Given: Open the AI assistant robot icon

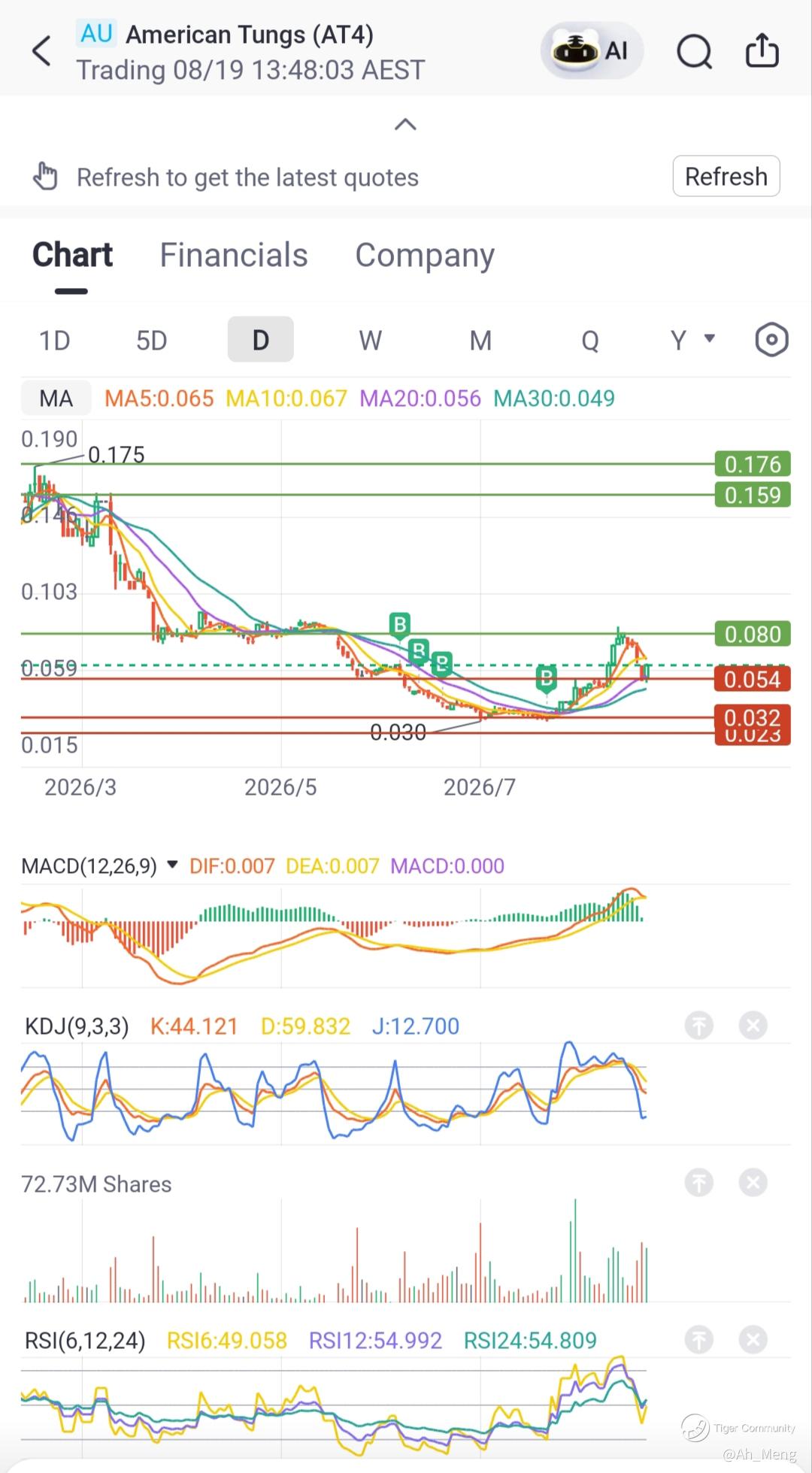Looking at the screenshot, I should tap(592, 50).
